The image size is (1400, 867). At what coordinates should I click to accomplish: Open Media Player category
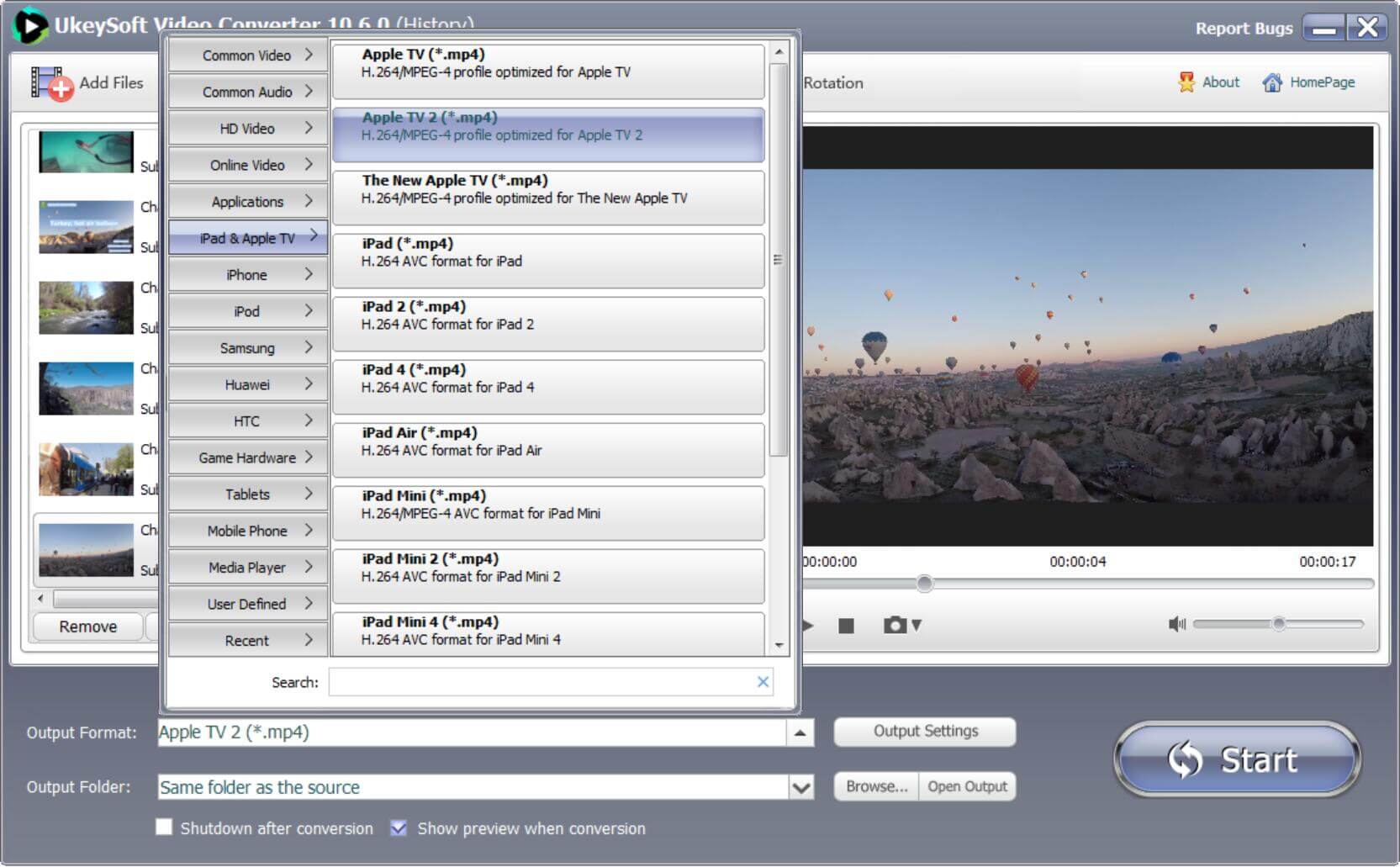click(248, 568)
